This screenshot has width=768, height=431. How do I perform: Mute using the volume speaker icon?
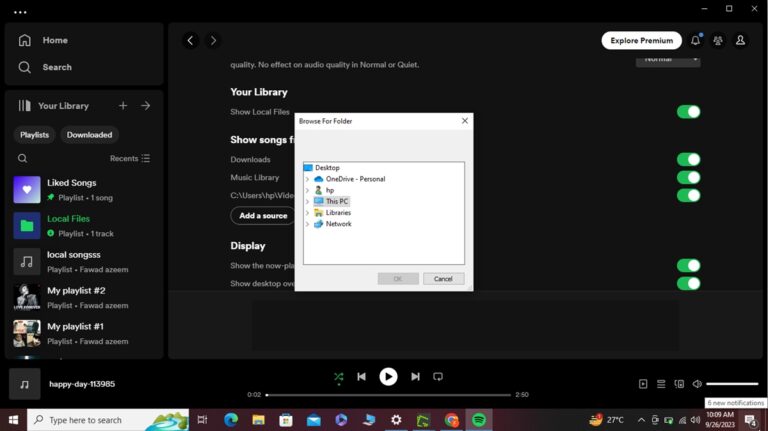coord(697,384)
